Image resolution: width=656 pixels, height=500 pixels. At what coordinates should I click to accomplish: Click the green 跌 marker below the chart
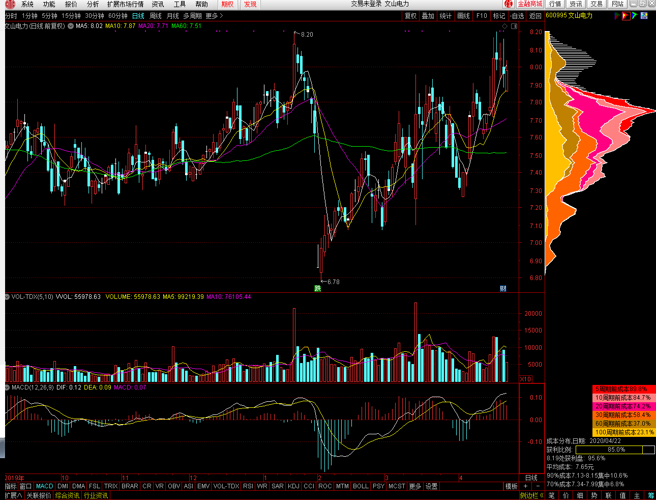(318, 288)
